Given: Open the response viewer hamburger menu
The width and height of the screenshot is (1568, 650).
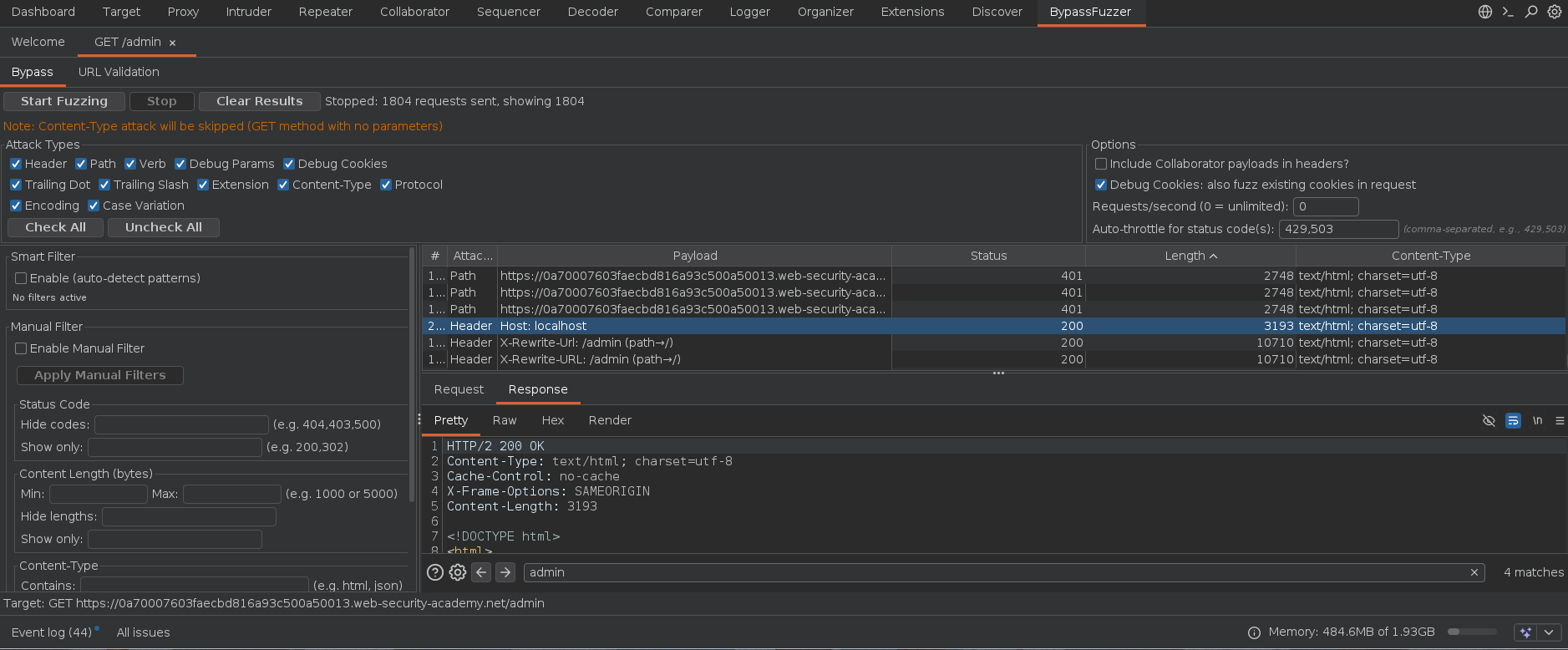Looking at the screenshot, I should tap(1559, 420).
